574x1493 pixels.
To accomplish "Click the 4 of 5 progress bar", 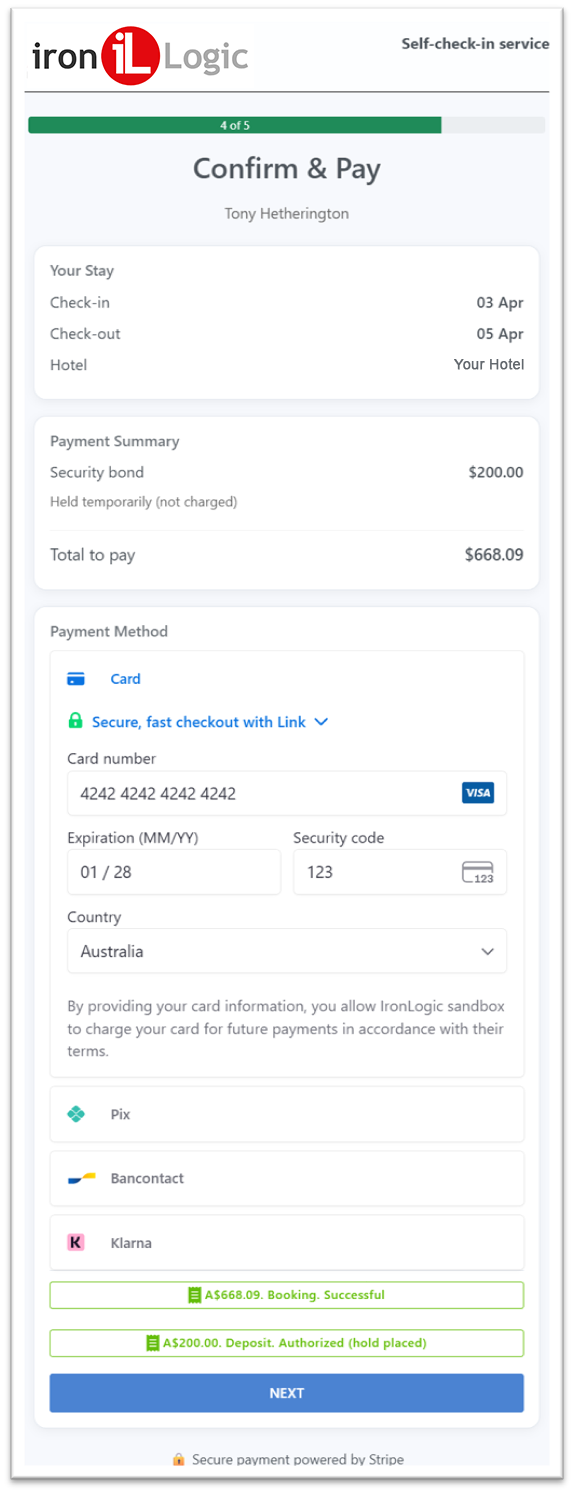I will (287, 125).
